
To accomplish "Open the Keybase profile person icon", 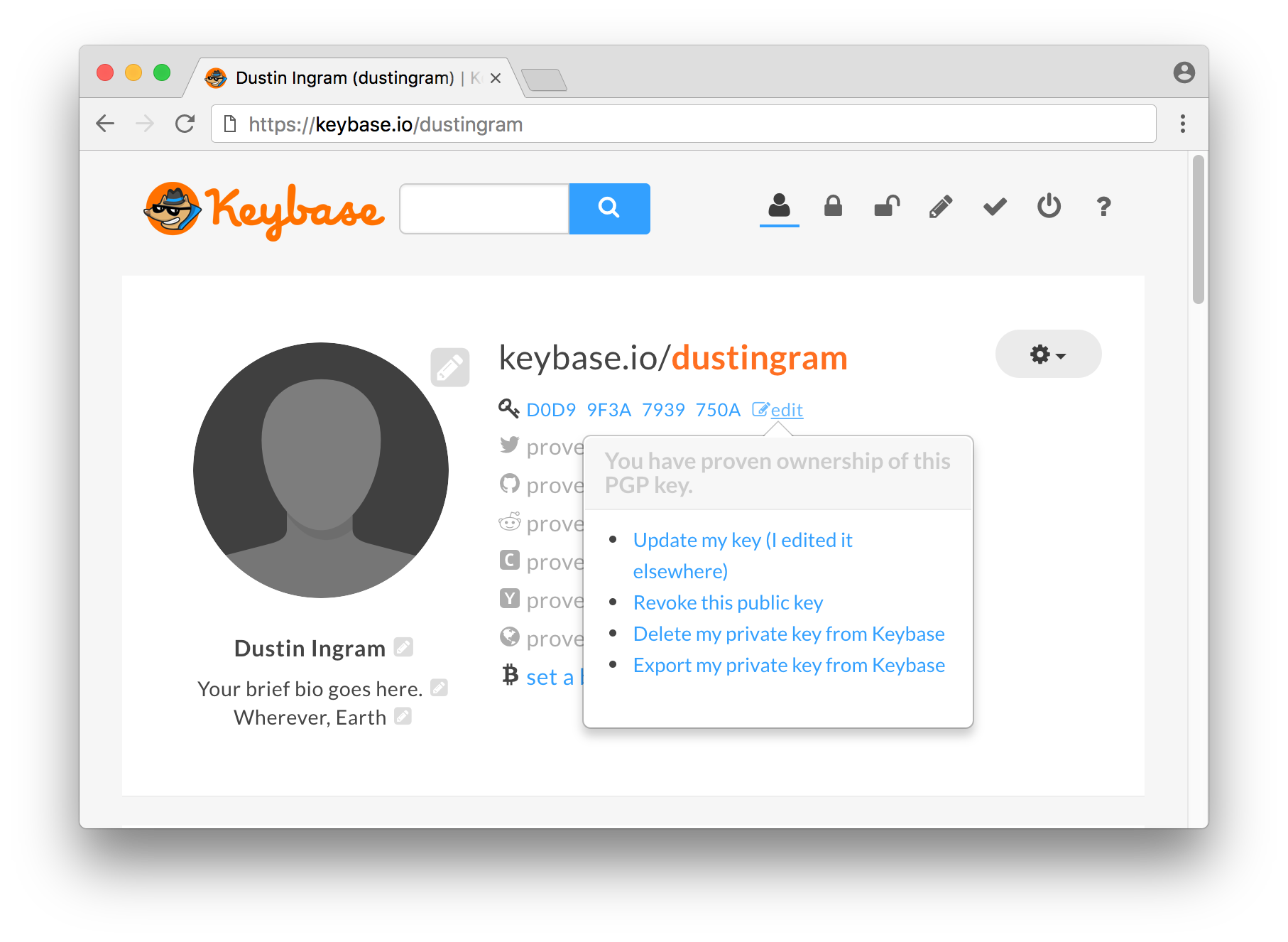I will click(779, 207).
